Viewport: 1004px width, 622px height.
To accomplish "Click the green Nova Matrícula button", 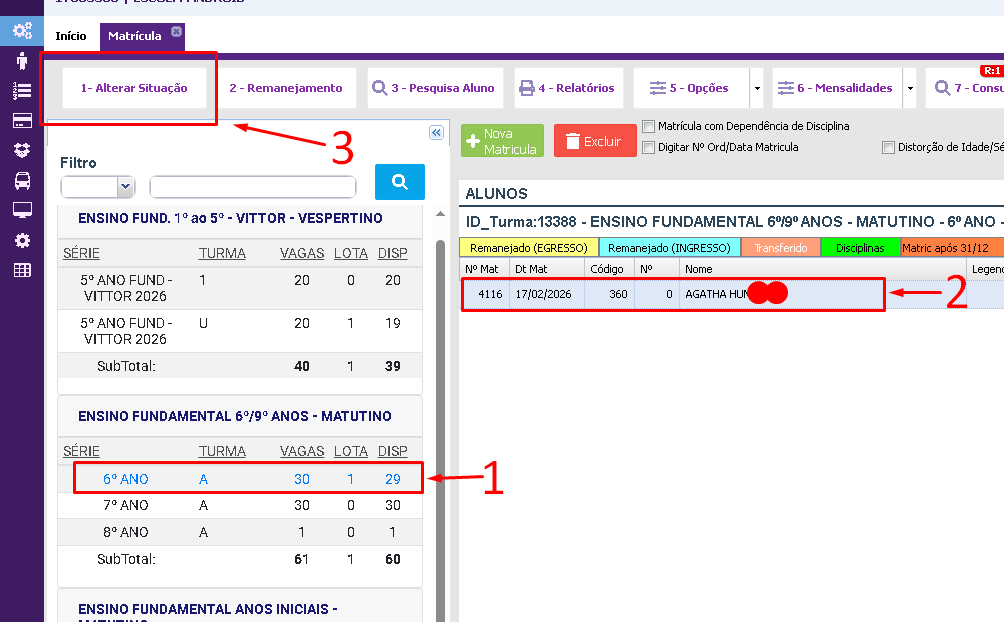I will (x=502, y=141).
